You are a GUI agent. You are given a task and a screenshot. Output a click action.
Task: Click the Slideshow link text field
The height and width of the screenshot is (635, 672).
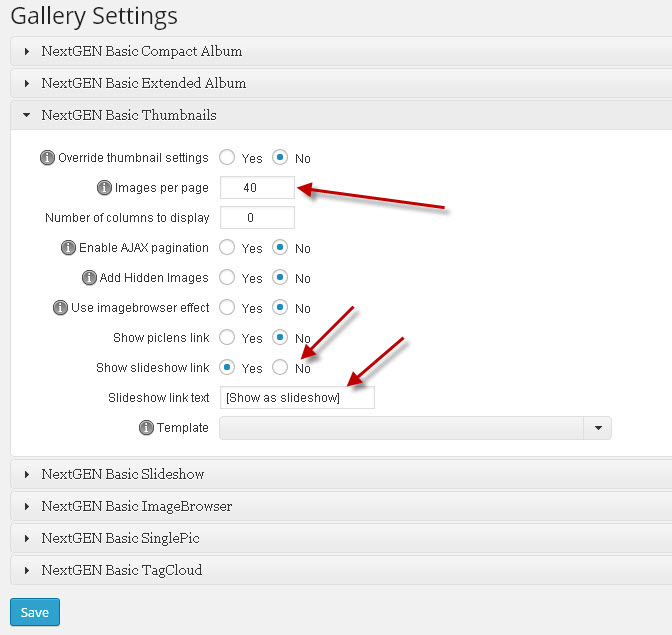(x=297, y=398)
